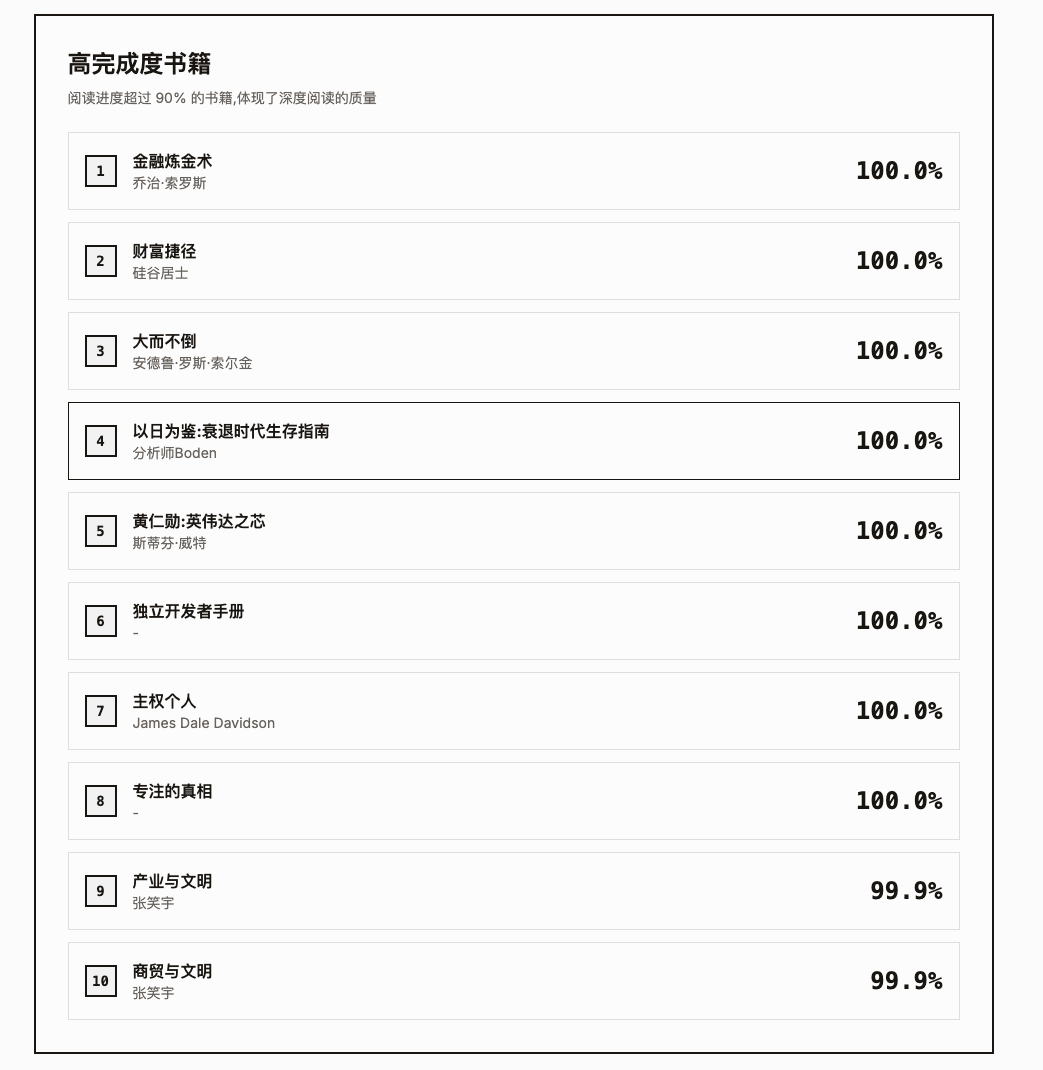Open 黄仁勋:英伟达之芯 book entry

(x=199, y=521)
